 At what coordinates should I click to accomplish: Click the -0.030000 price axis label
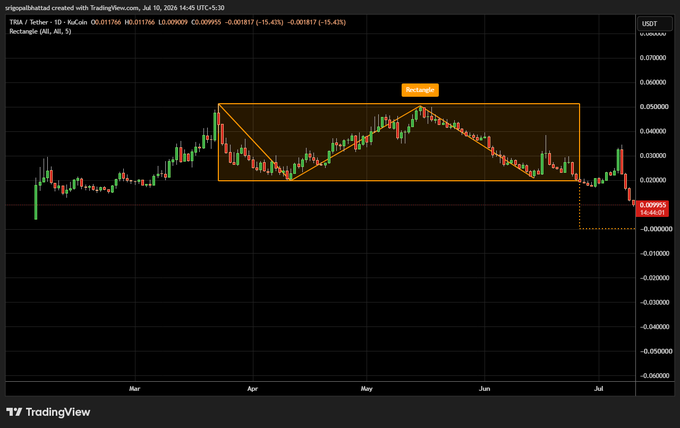coord(653,302)
